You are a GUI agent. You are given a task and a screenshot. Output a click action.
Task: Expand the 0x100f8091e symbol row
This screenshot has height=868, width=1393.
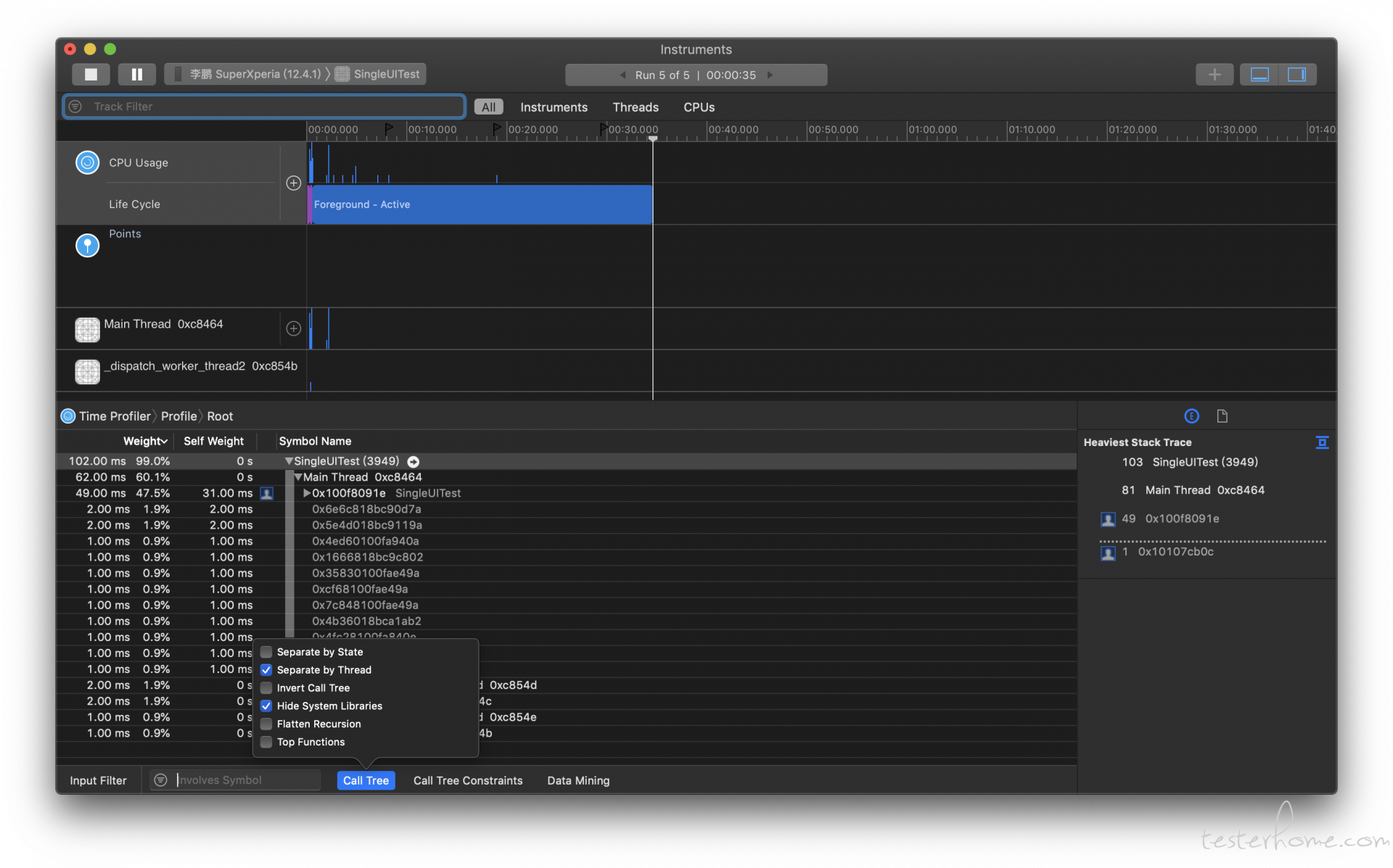(307, 493)
